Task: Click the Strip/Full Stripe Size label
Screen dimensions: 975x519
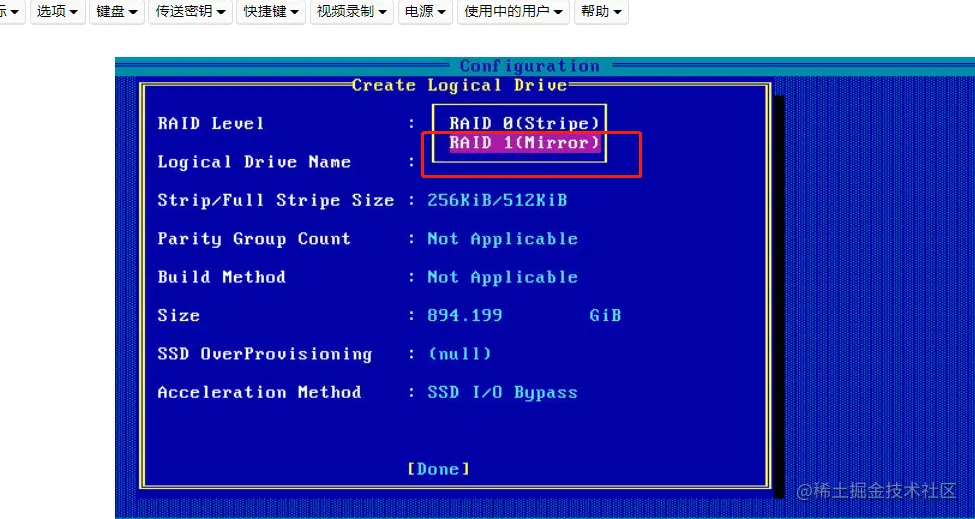Action: [275, 200]
